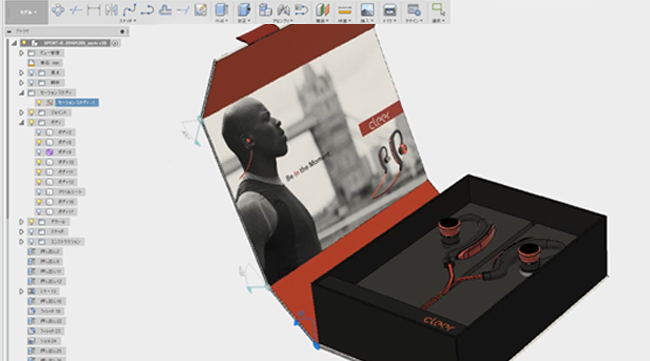Click the Create solid box icon
Image resolution: width=650 pixels, height=361 pixels.
[x=221, y=10]
